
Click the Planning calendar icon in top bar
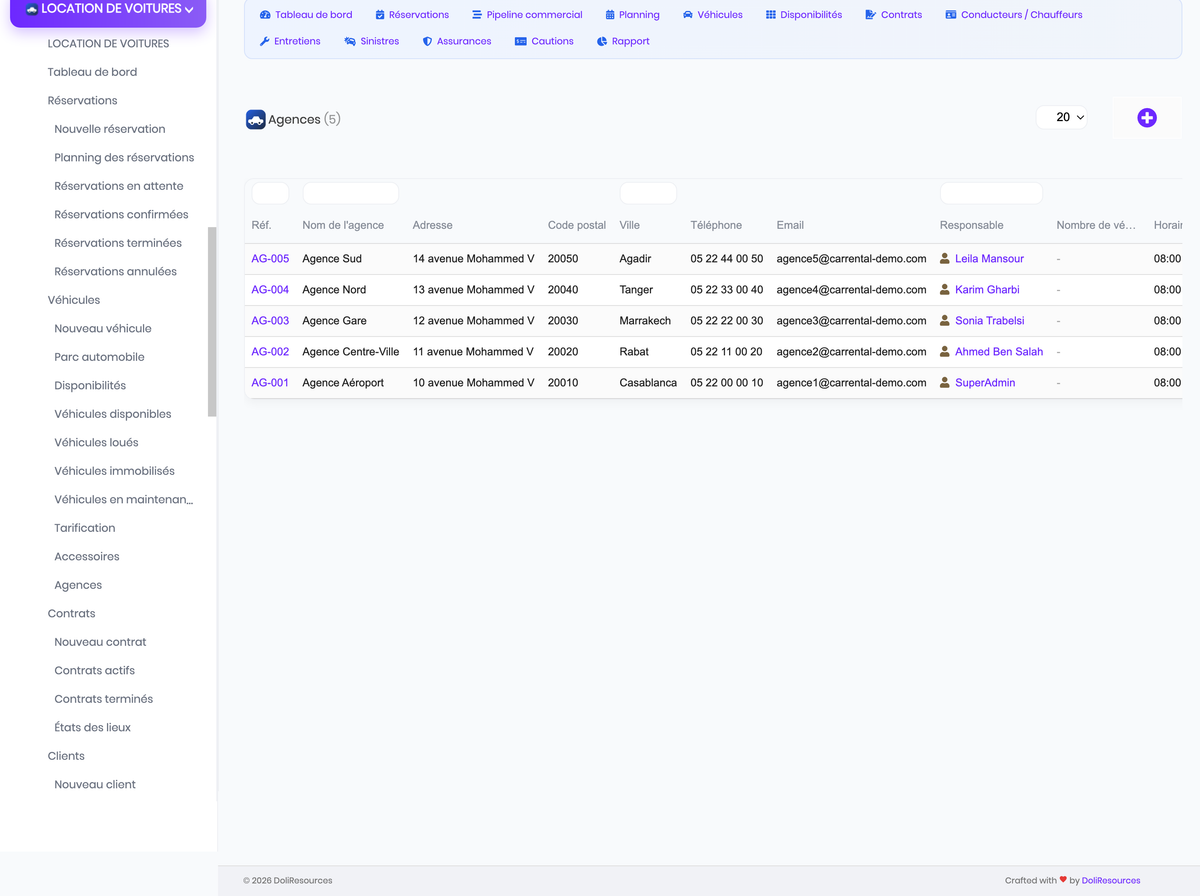[x=610, y=15]
